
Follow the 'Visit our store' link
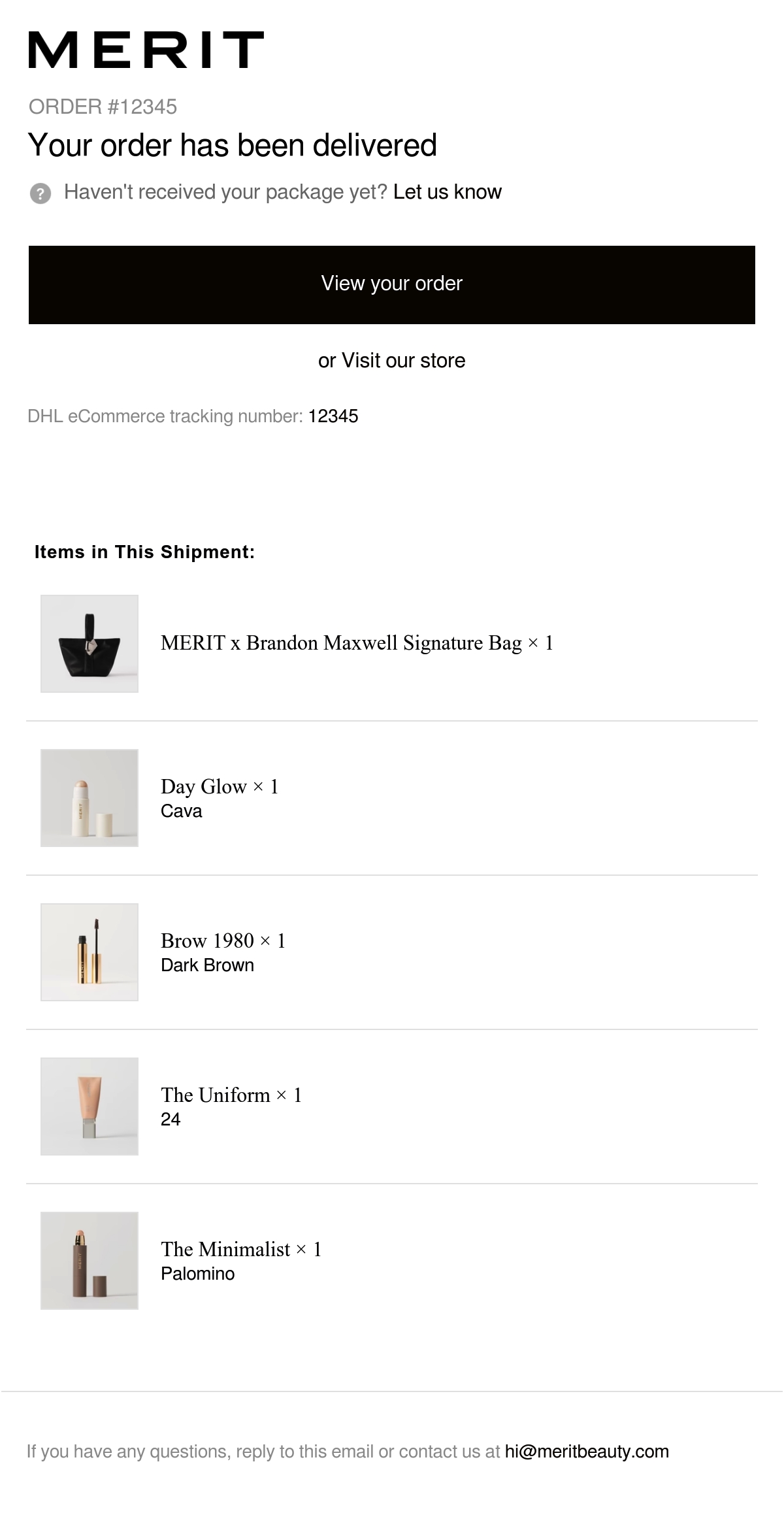click(404, 361)
